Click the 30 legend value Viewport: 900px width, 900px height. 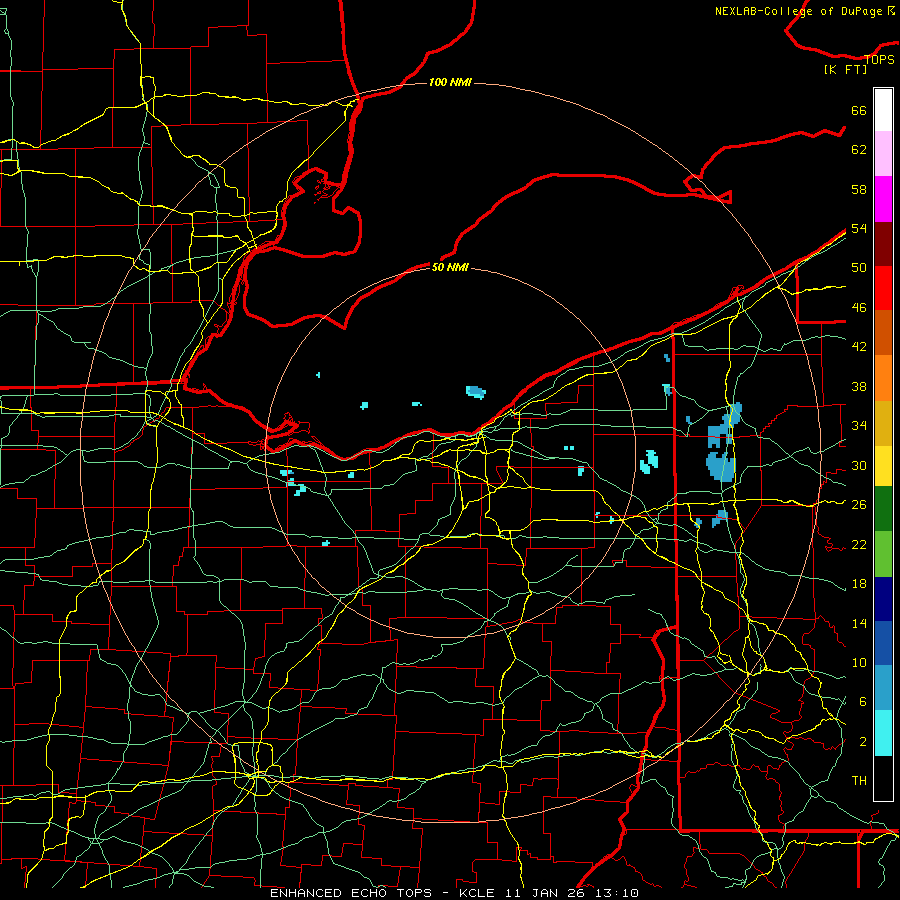tap(859, 465)
